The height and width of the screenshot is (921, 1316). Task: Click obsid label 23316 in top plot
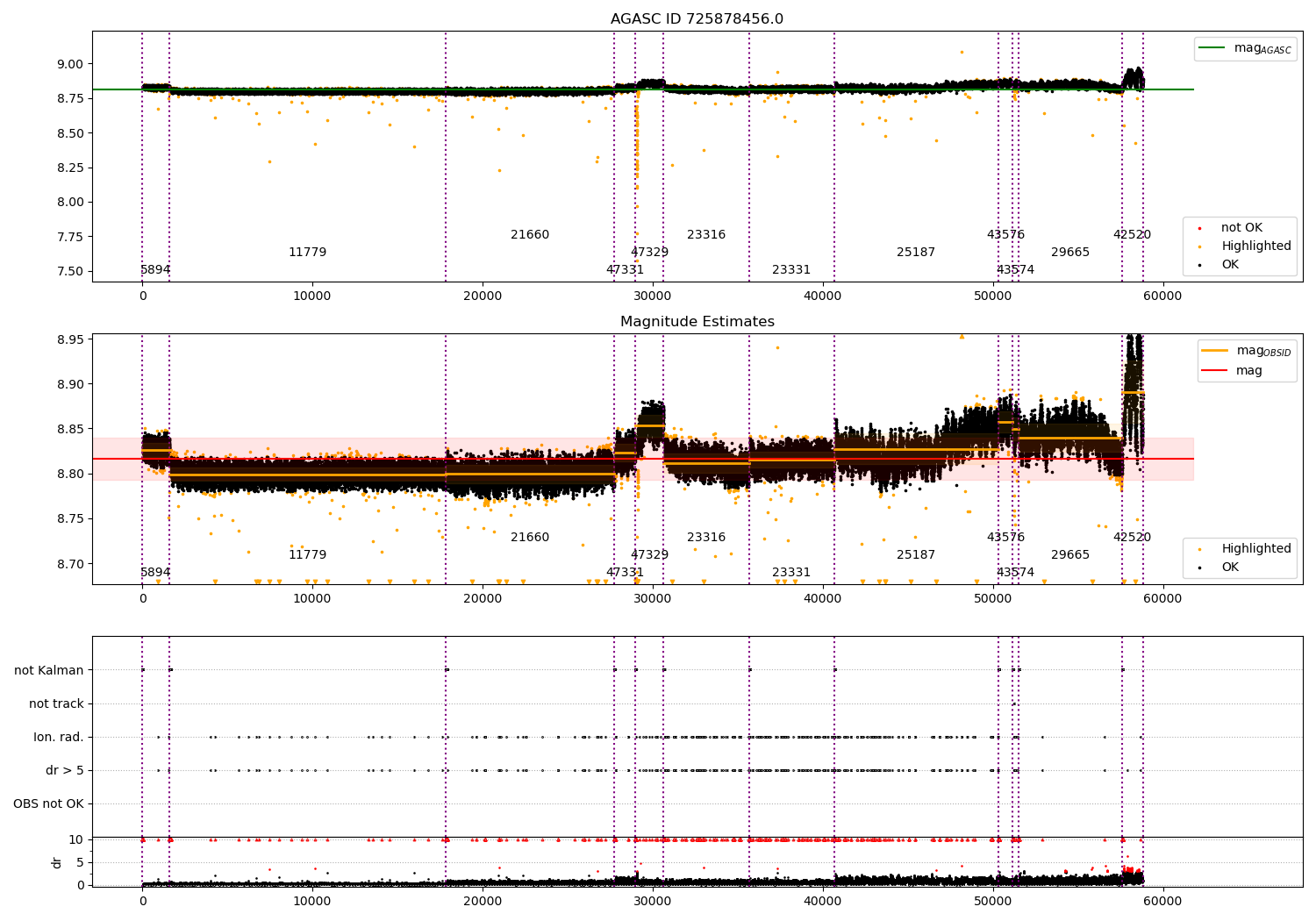(x=706, y=235)
